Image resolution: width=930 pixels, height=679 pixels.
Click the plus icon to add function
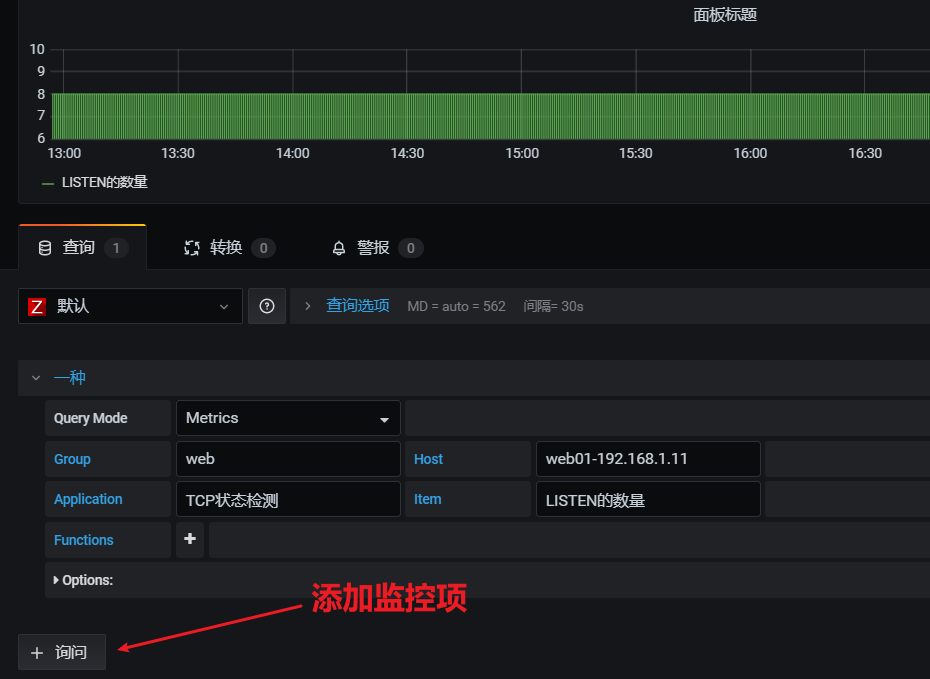pyautogui.click(x=190, y=539)
